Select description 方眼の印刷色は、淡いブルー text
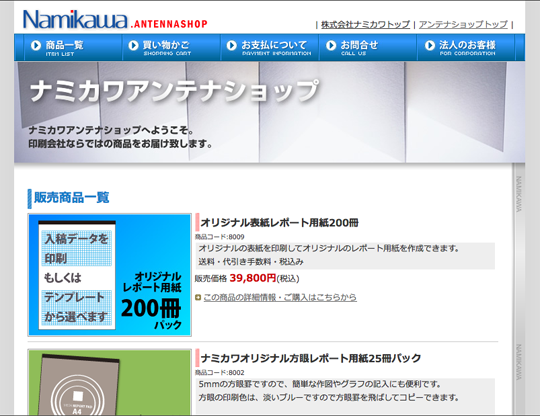This screenshot has height=416, width=540. (x=329, y=398)
